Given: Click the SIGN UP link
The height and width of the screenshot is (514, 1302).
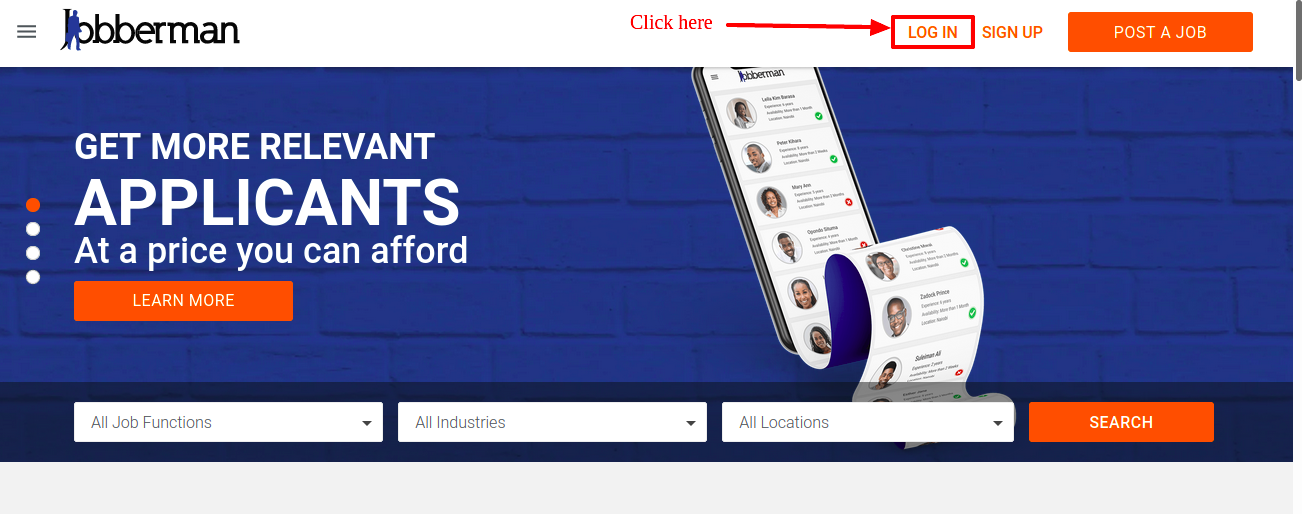Looking at the screenshot, I should click(1012, 32).
